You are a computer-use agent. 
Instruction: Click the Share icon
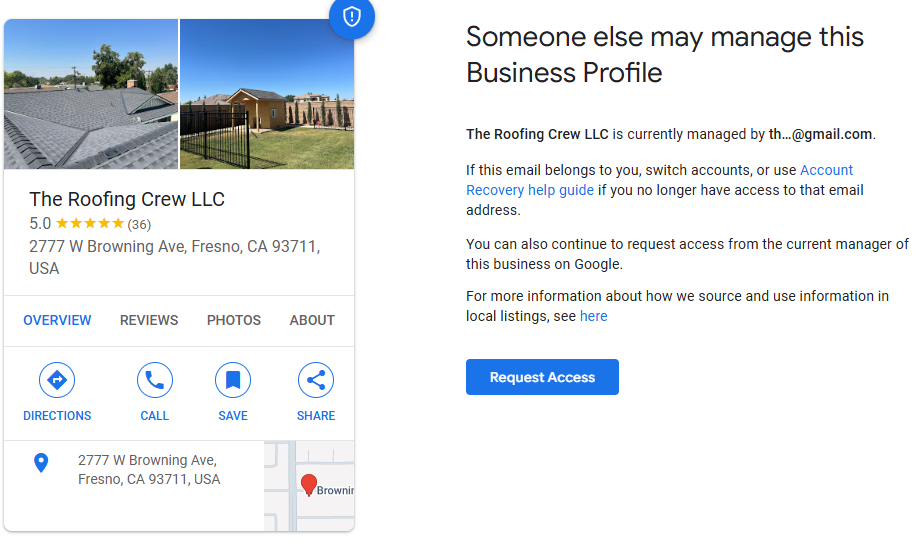tap(316, 380)
